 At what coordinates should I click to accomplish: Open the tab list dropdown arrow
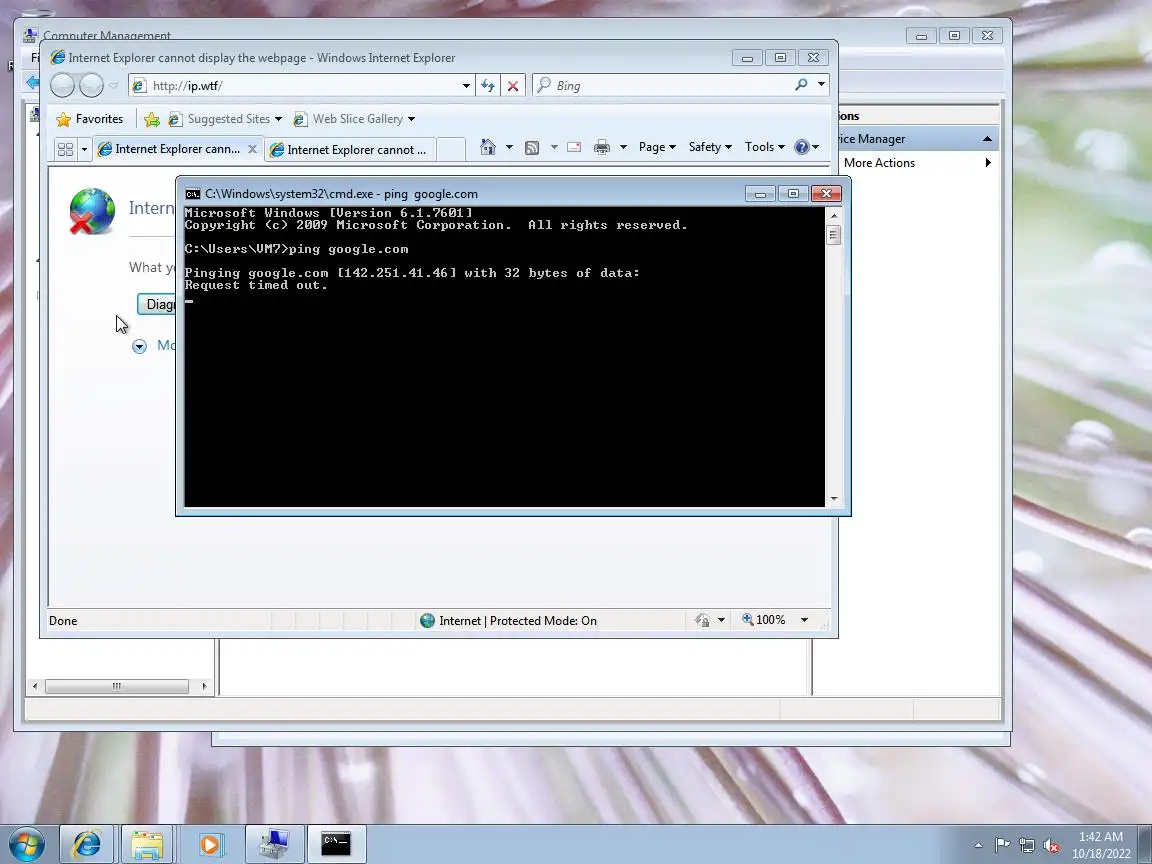84,149
